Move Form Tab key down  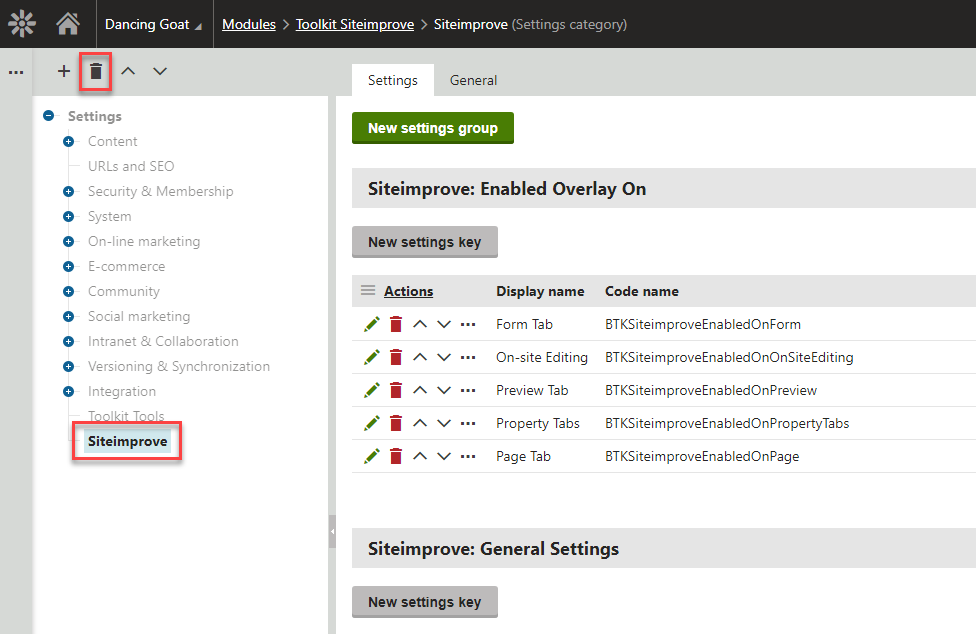[x=444, y=324]
